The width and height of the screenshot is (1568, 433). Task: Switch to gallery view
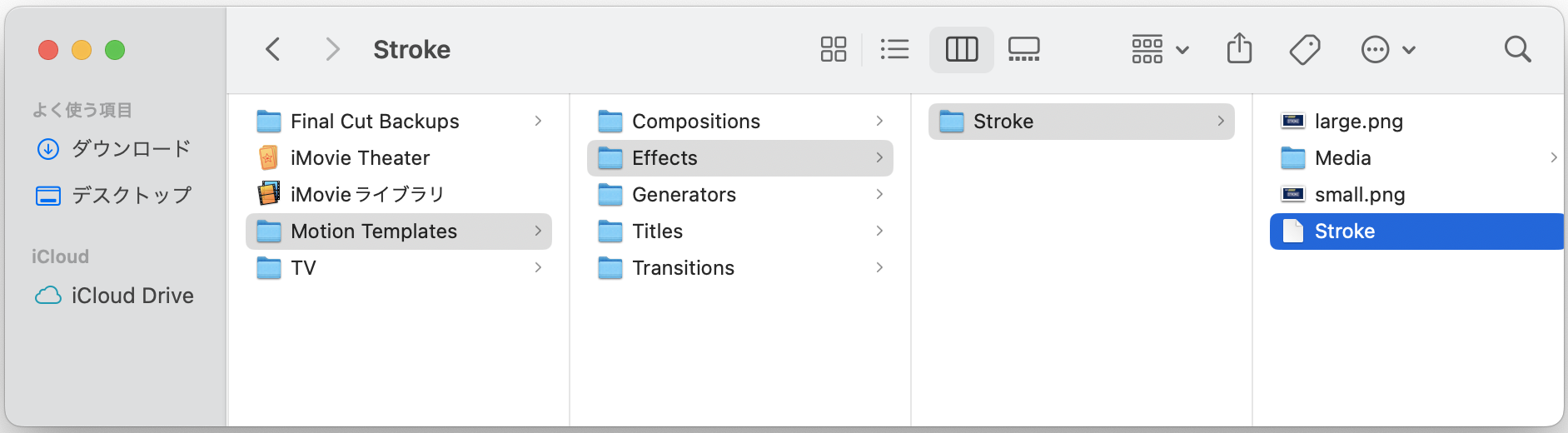coord(1023,49)
